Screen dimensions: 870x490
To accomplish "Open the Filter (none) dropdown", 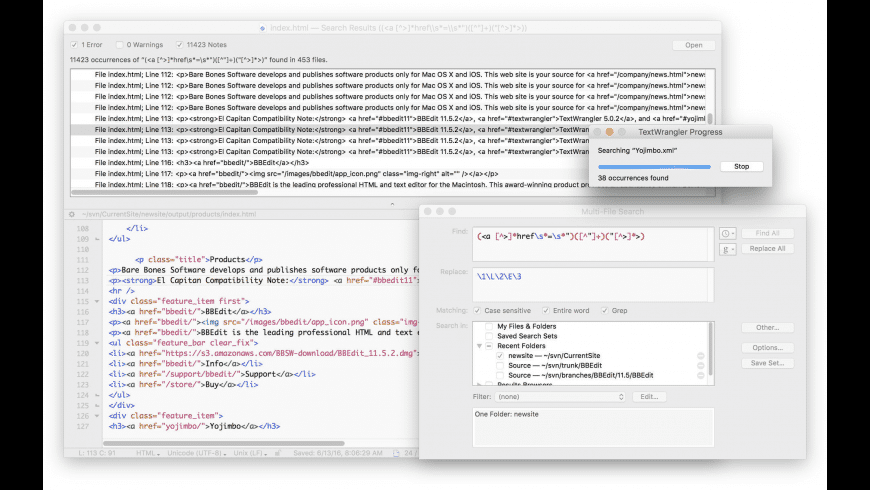I will [x=560, y=397].
